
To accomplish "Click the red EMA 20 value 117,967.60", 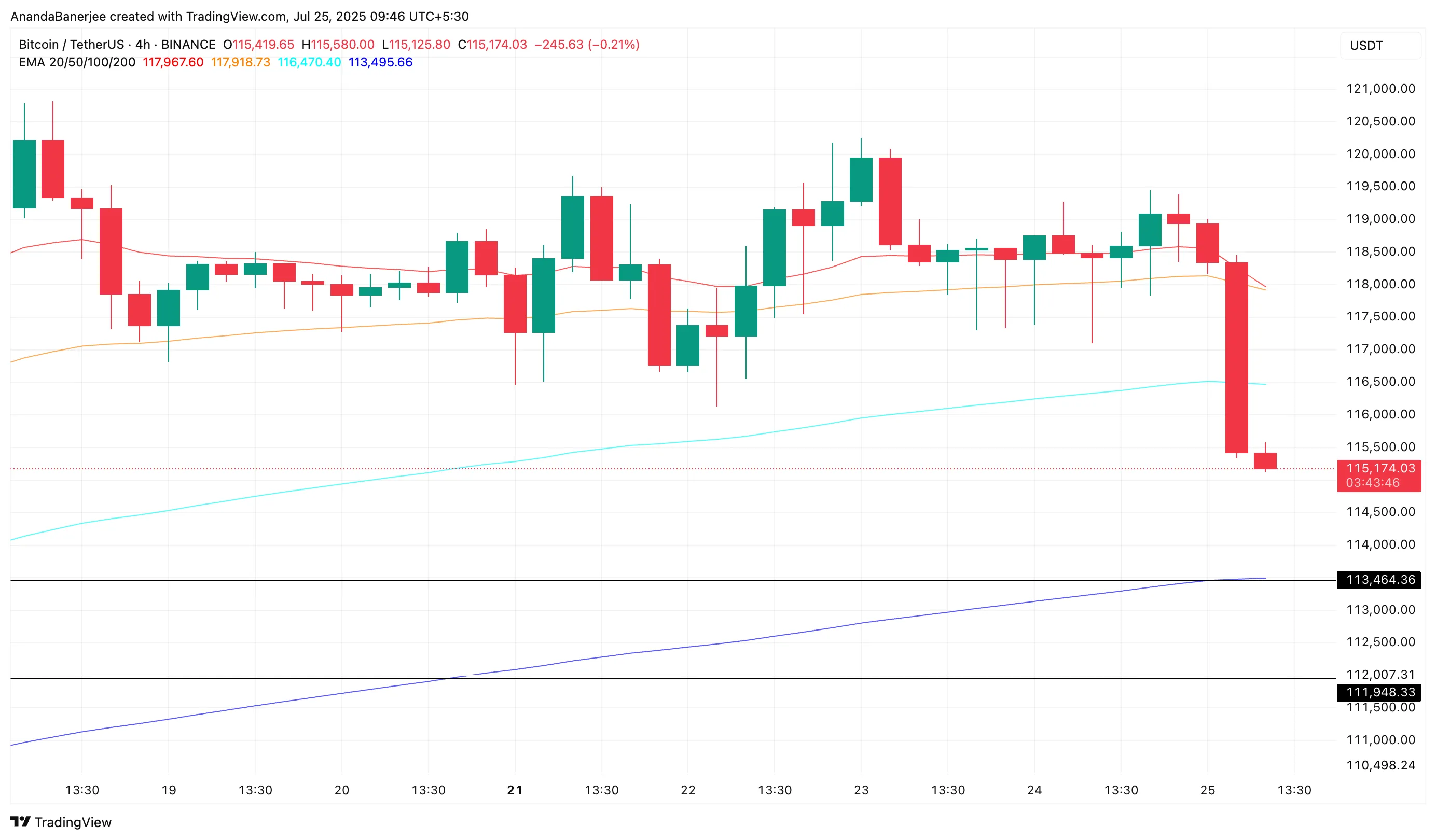I will [173, 62].
